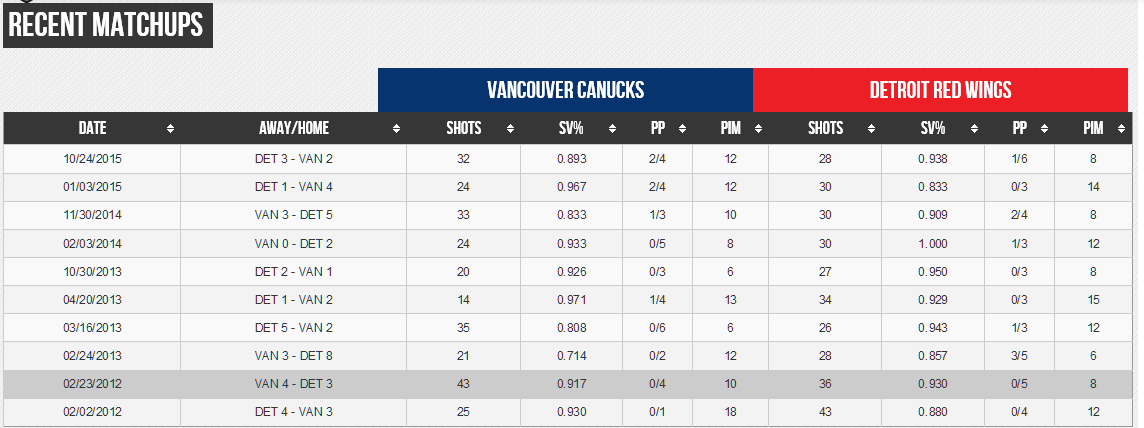Click the DATE column header text
Screen dimensions: 1144x428
tap(92, 129)
